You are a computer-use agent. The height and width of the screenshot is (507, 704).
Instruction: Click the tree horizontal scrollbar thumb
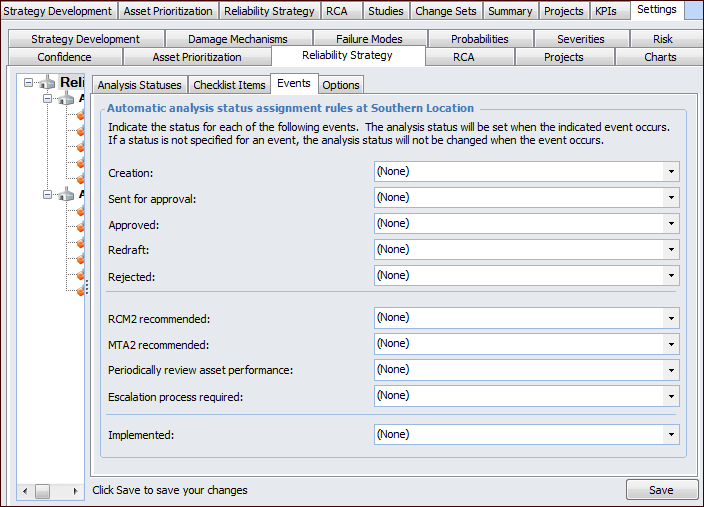(x=42, y=491)
